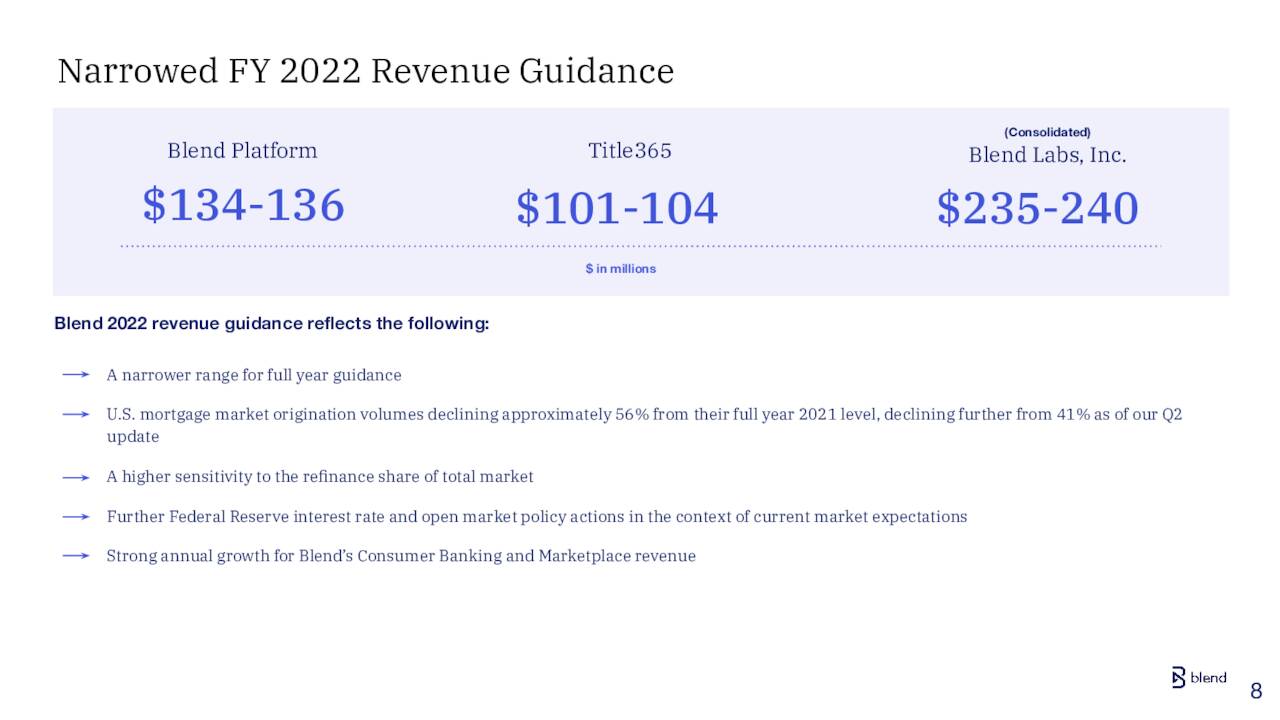Click the slide page number 8
Image resolution: width=1280 pixels, height=720 pixels.
(x=1257, y=692)
